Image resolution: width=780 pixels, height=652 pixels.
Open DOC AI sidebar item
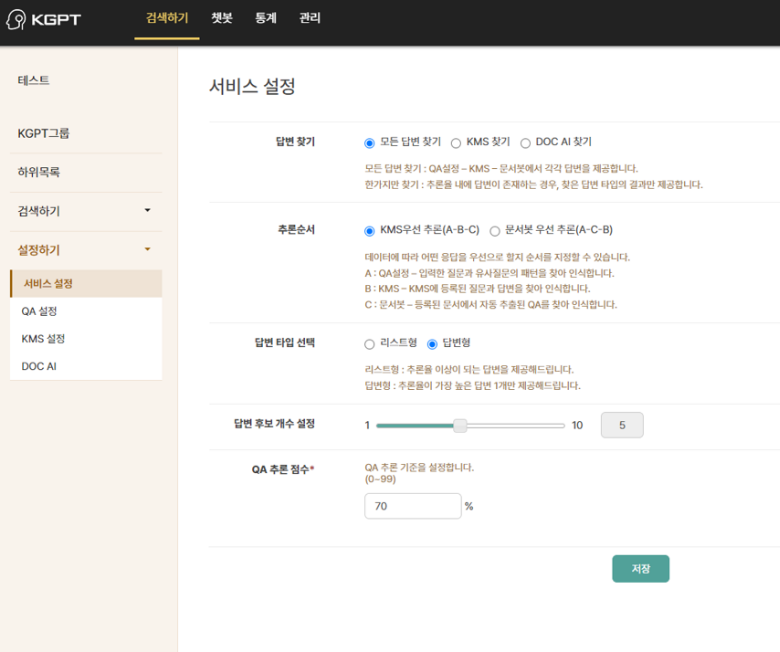point(39,367)
